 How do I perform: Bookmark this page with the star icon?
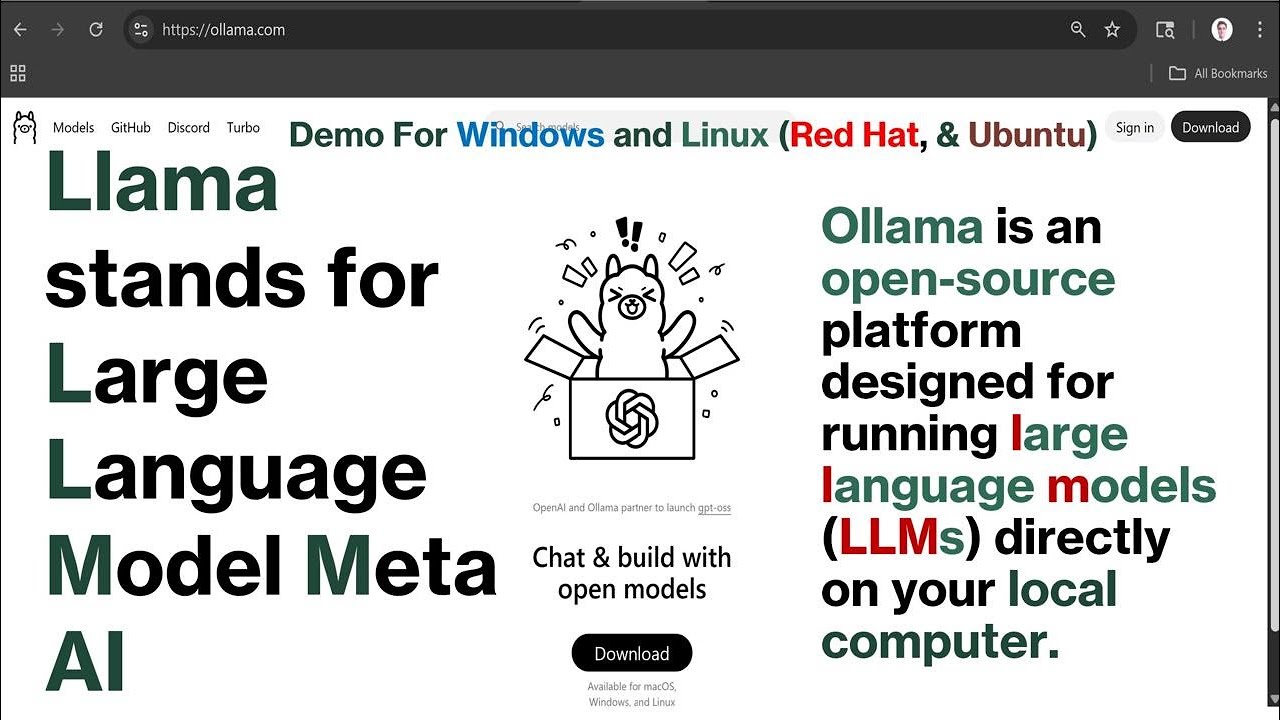click(1112, 30)
